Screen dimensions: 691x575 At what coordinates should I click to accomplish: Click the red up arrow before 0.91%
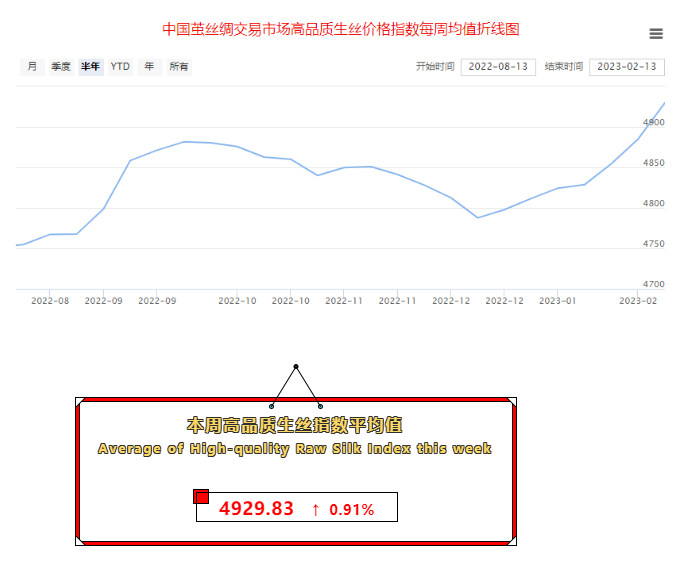pos(316,509)
